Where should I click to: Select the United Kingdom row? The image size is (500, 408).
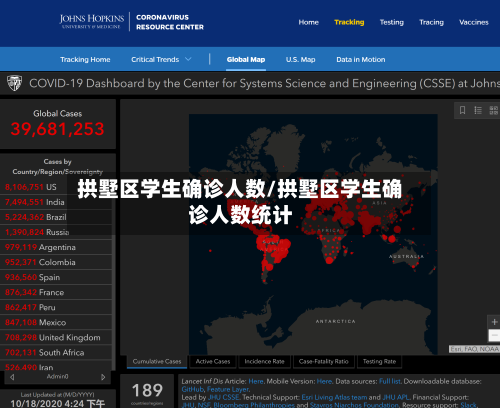click(x=56, y=337)
